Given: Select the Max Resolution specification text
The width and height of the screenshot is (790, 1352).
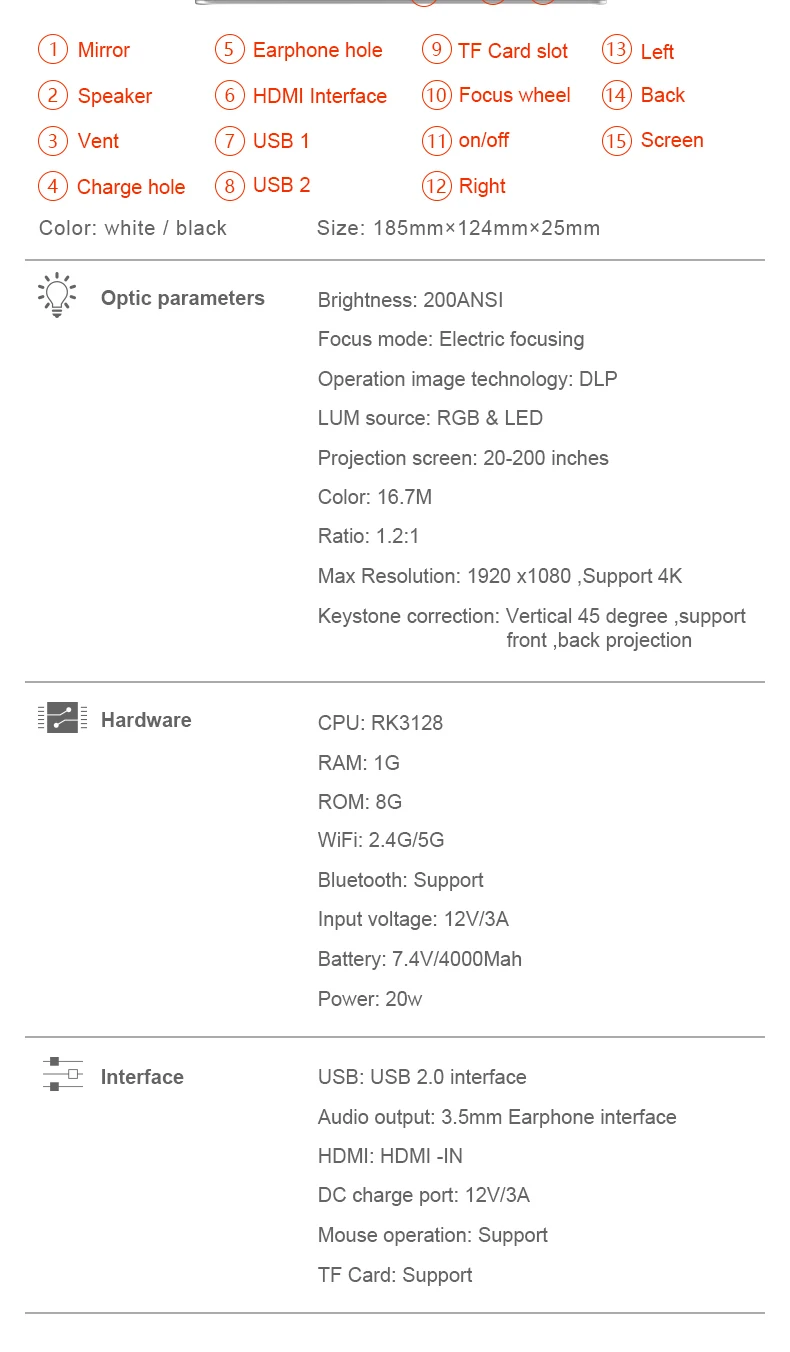Looking at the screenshot, I should 500,576.
